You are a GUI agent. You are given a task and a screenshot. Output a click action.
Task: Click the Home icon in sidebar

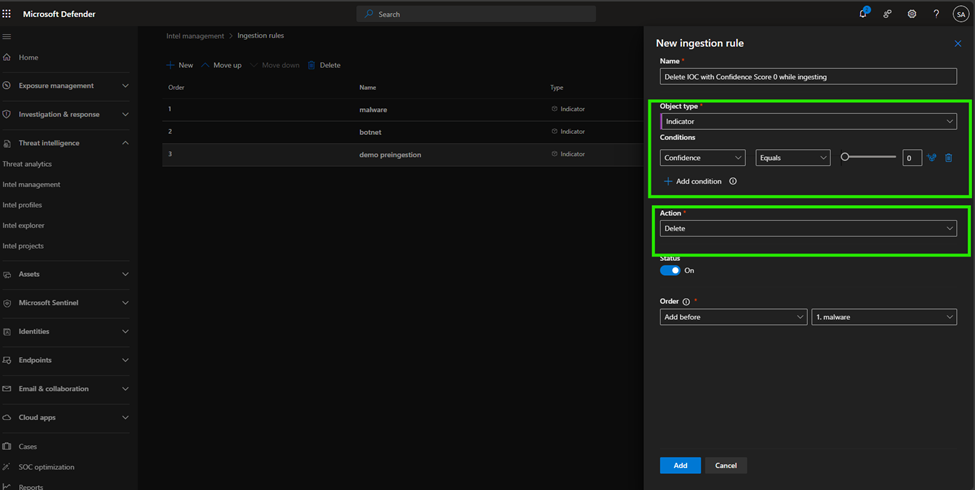(7, 57)
